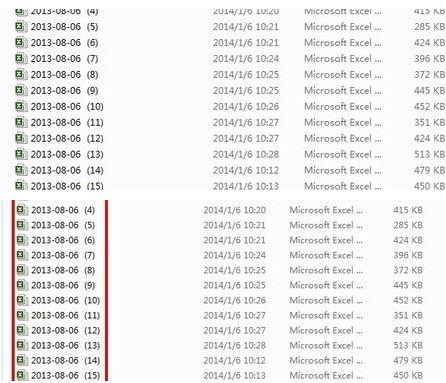Click Excel icon of 2013-08-06 (15) in lower list

tap(22, 375)
